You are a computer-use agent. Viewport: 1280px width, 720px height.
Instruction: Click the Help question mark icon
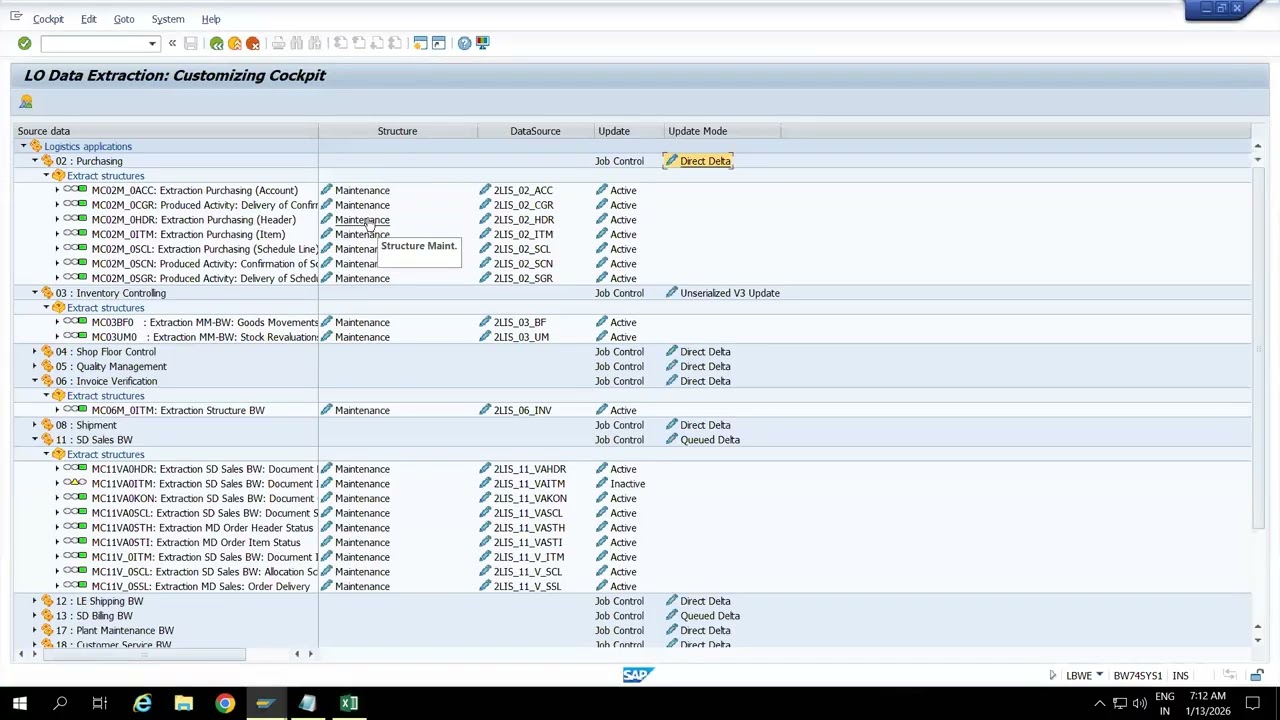[464, 43]
